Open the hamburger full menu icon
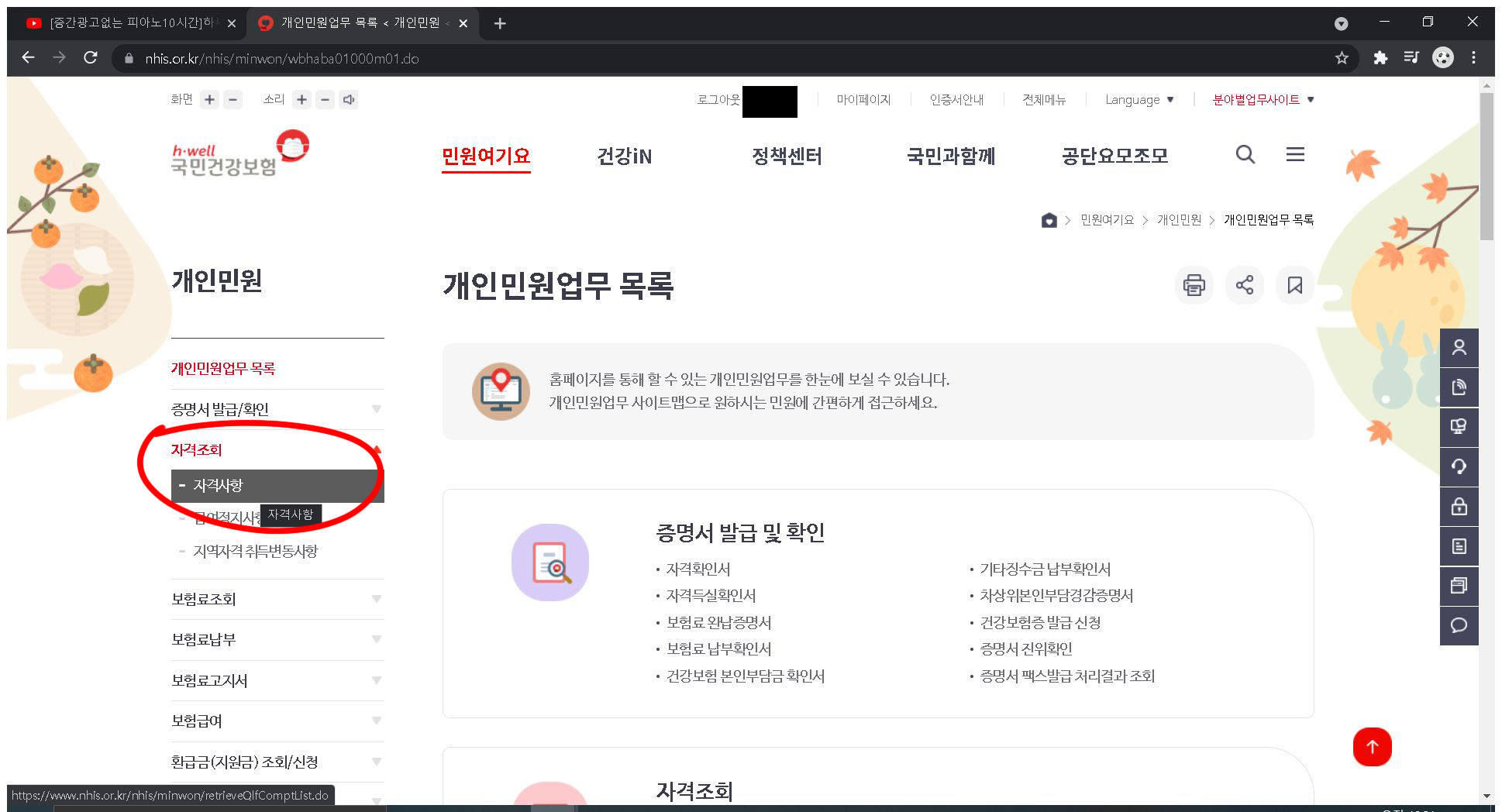The width and height of the screenshot is (1502, 812). tap(1295, 155)
